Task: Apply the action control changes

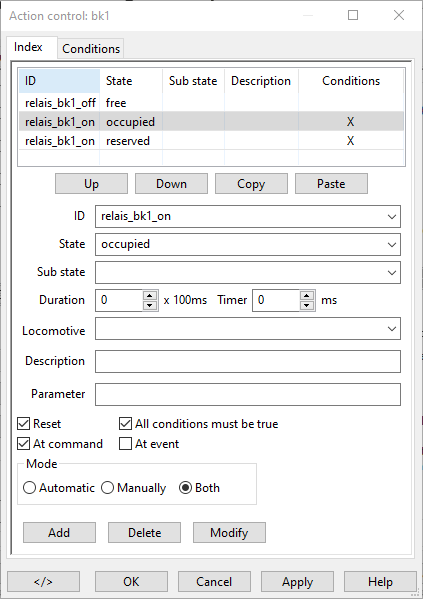Action: [297, 581]
